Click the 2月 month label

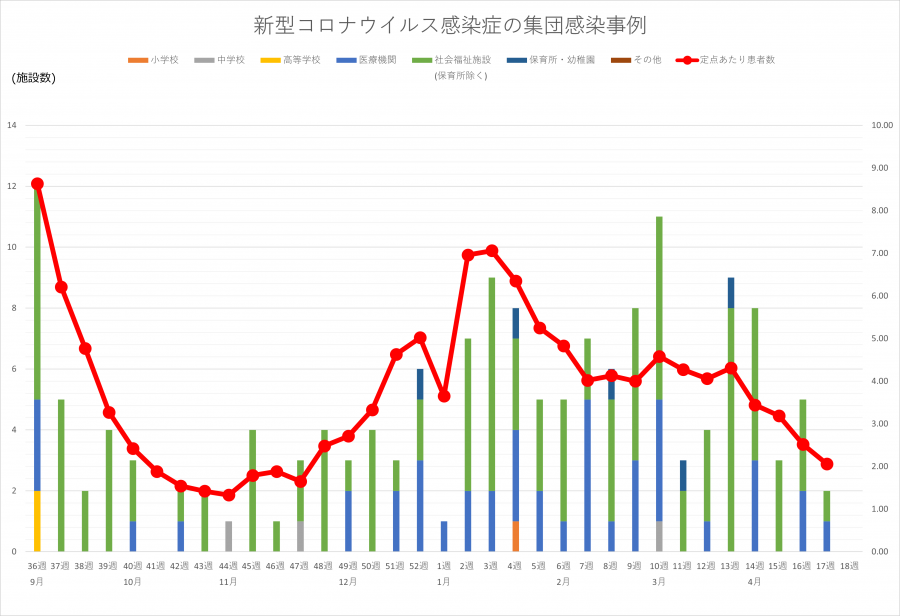coord(563,582)
